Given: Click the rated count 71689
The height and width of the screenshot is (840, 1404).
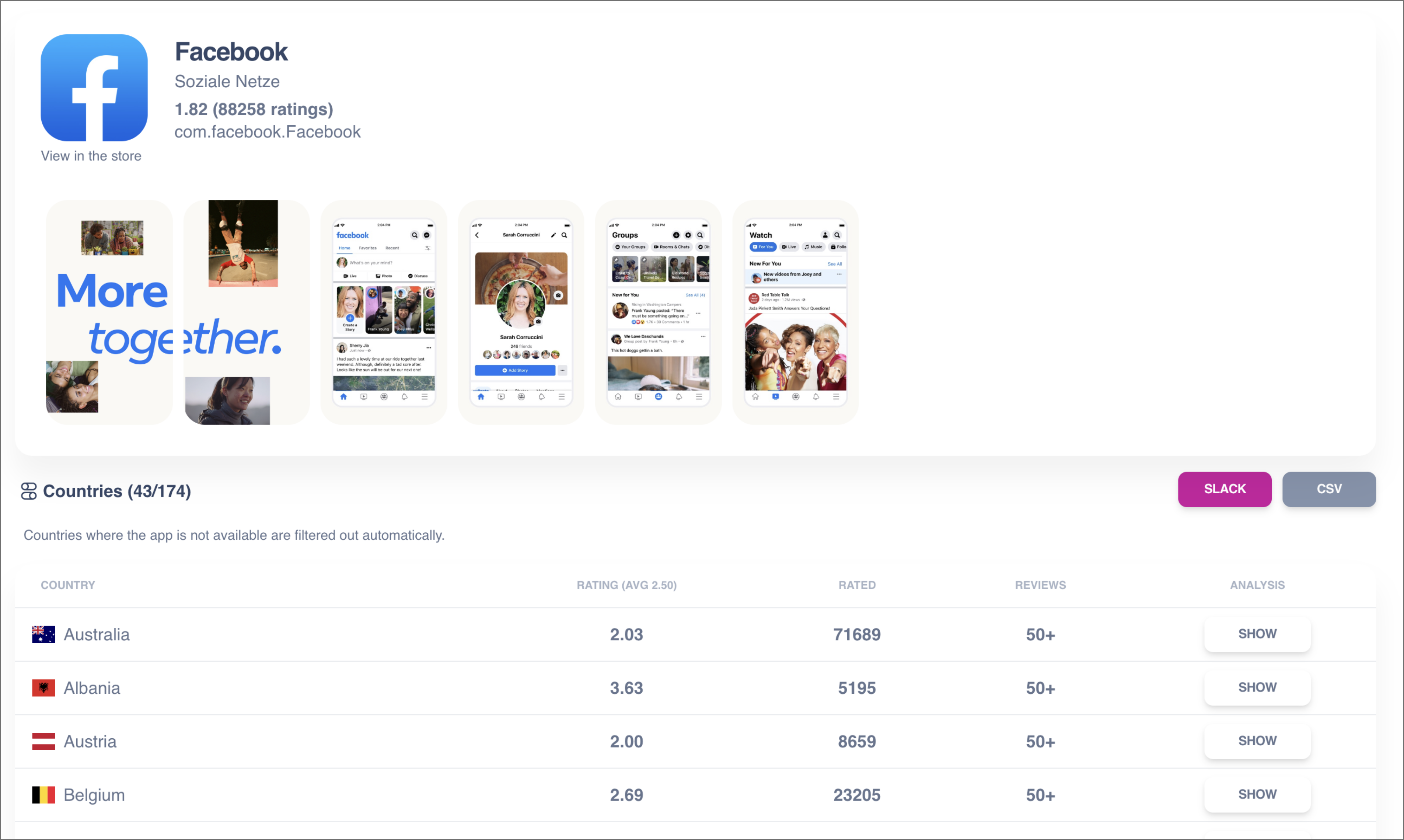Looking at the screenshot, I should tap(856, 634).
